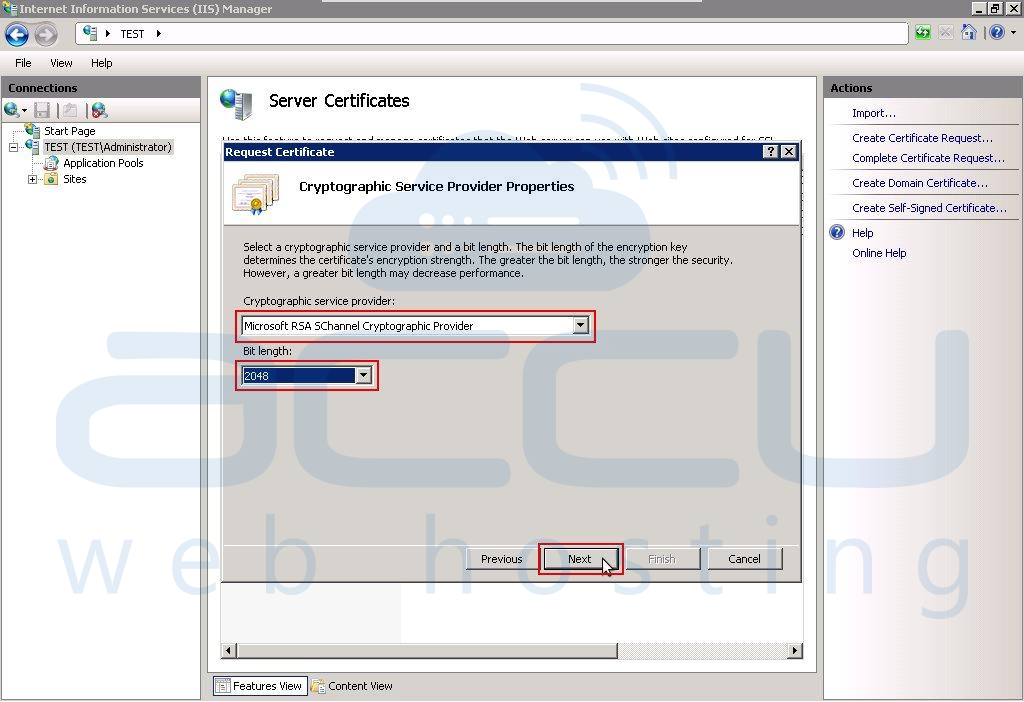Open Online Help link
Screen dimensions: 1024x702
point(879,253)
